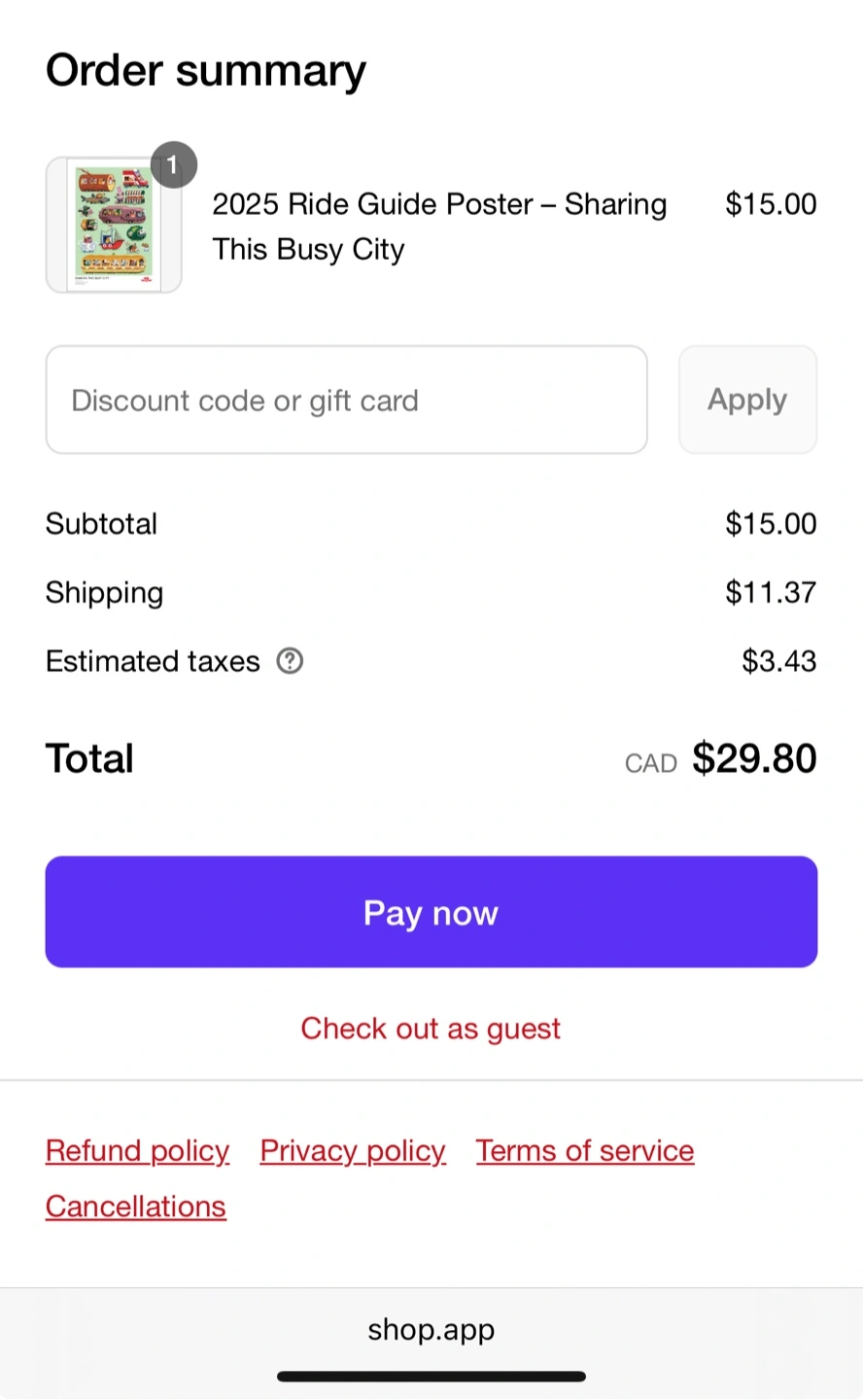The image size is (863, 1400).
Task: Open the Ride Guide Poster thumbnail
Action: 114,226
